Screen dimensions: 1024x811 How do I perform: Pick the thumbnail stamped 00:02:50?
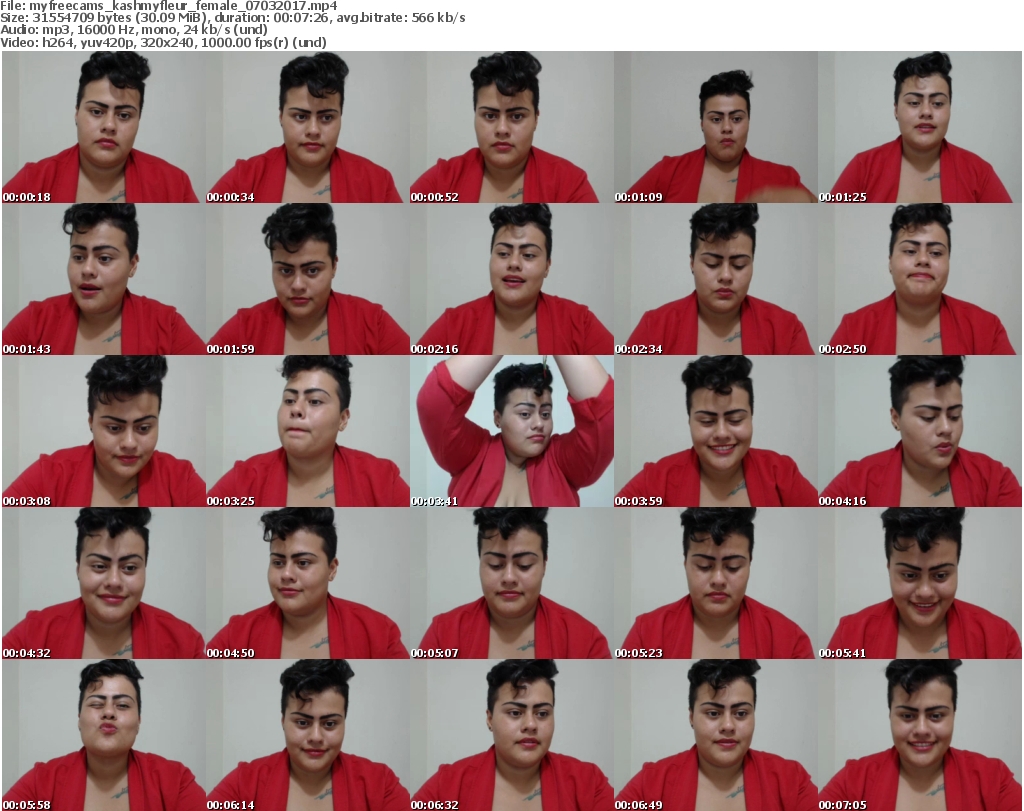tap(920, 279)
